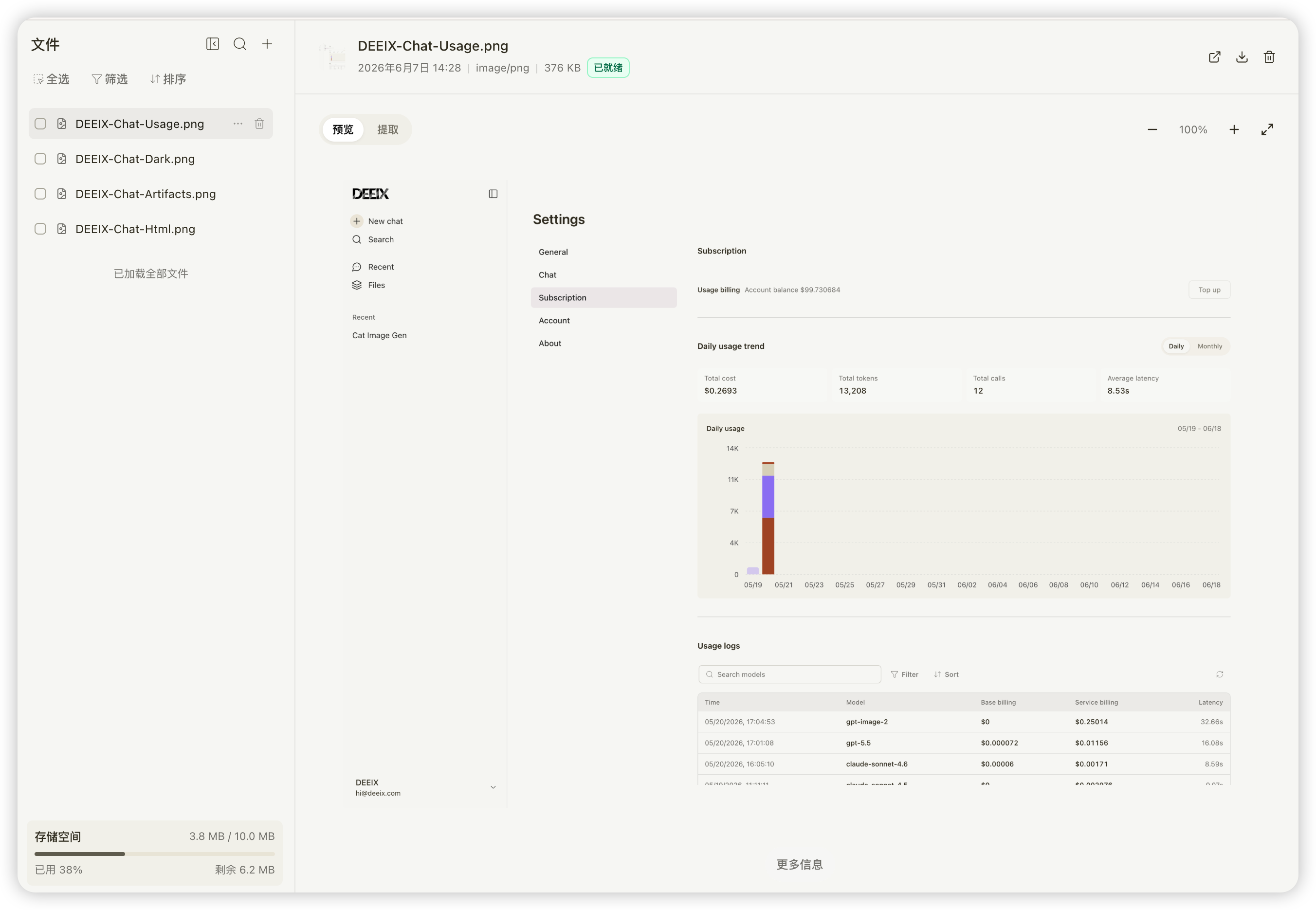Zoom in preview with plus icon

(x=1234, y=129)
